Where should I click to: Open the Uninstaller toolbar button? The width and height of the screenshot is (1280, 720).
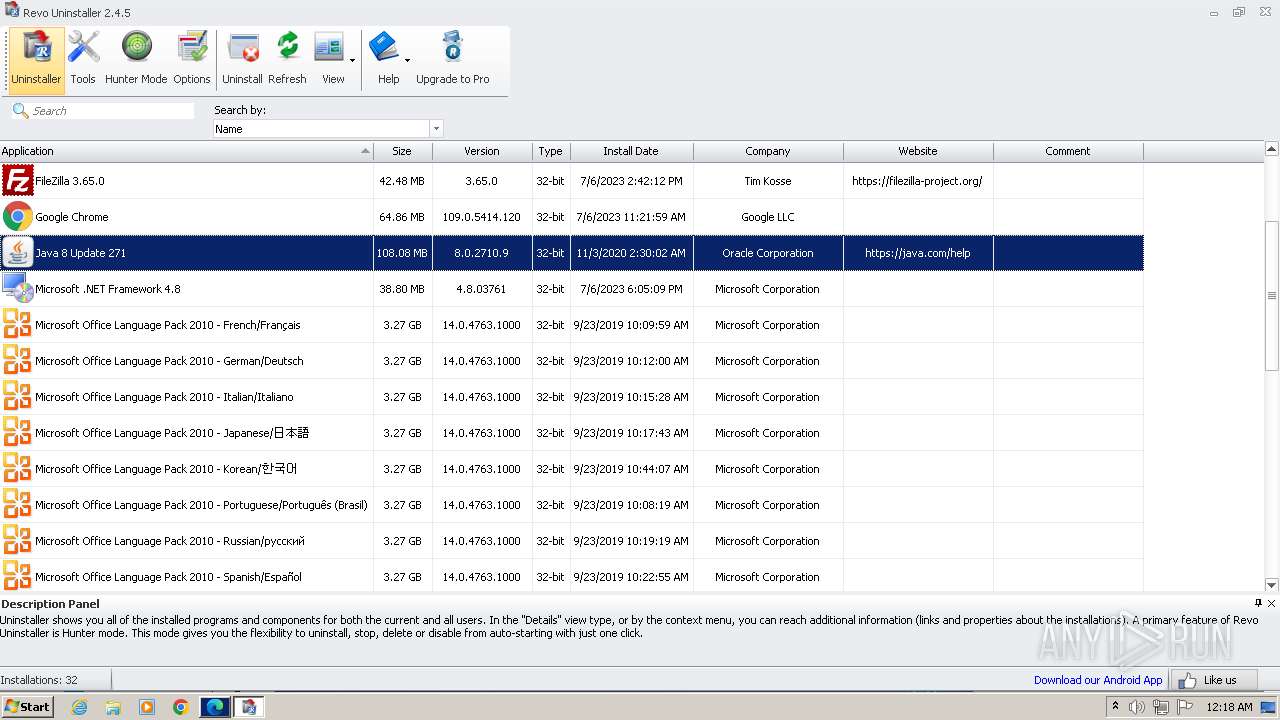point(36,59)
